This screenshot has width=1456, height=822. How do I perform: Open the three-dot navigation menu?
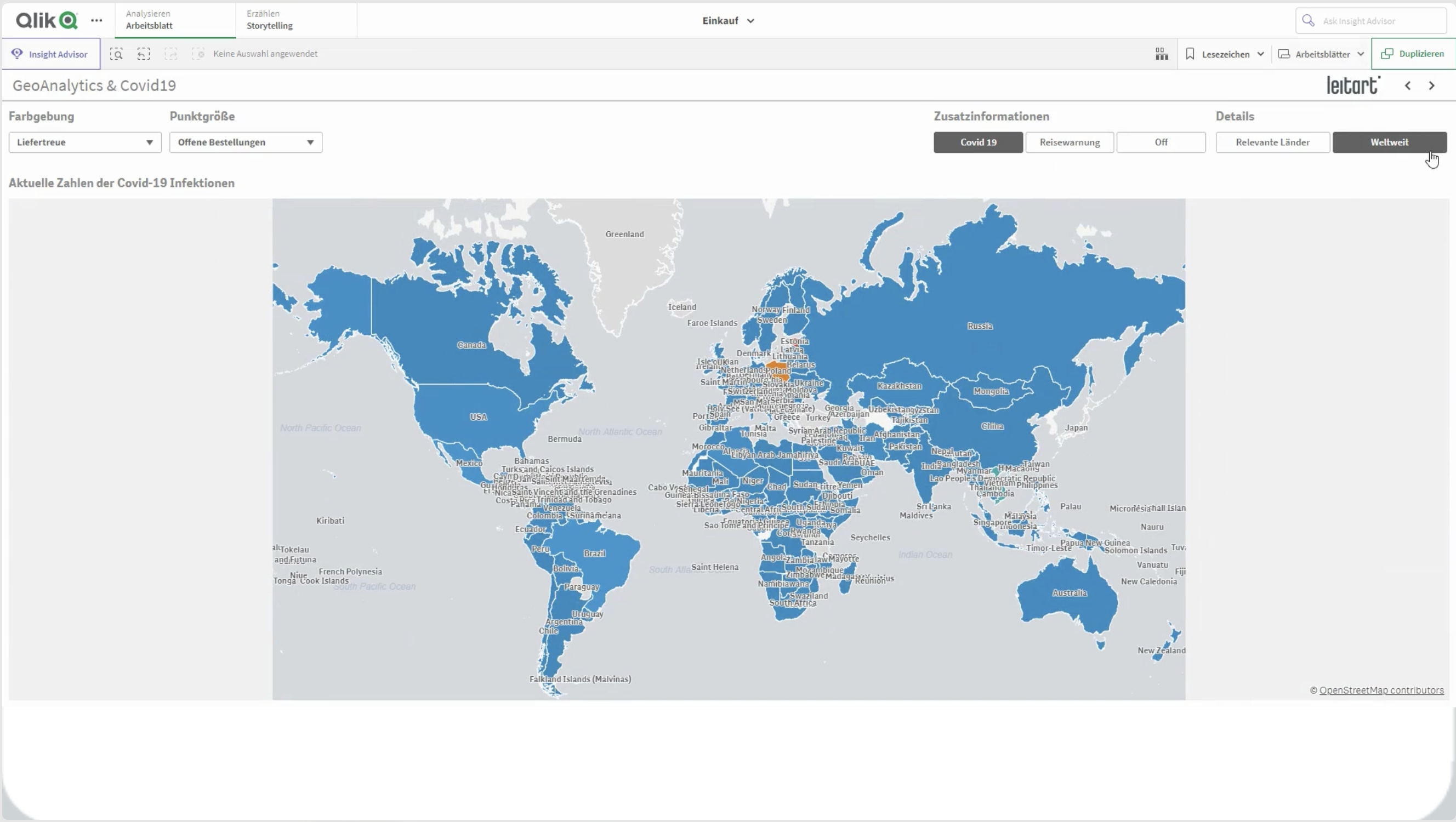point(96,20)
